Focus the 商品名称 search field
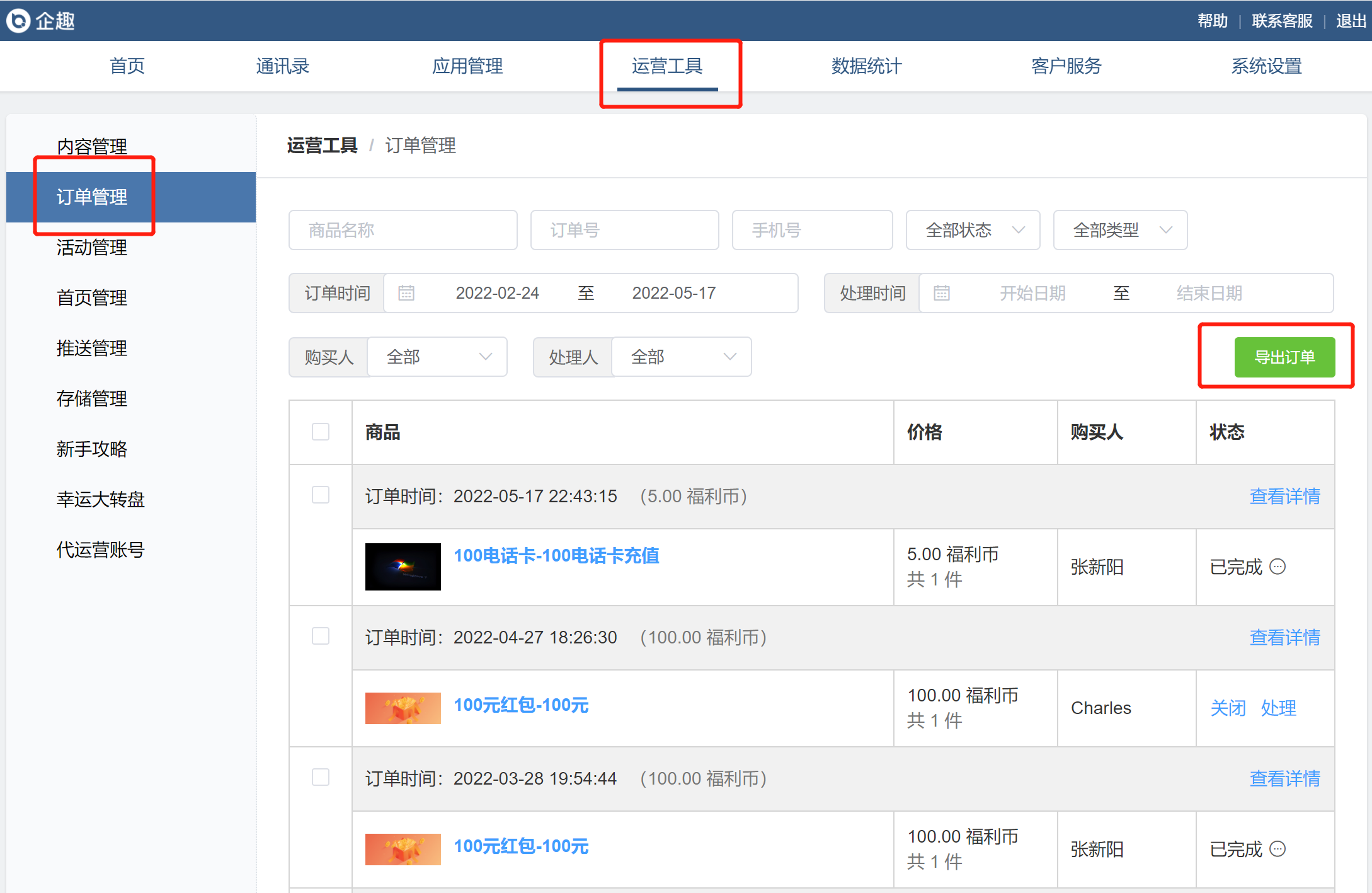1372x893 pixels. click(x=403, y=230)
